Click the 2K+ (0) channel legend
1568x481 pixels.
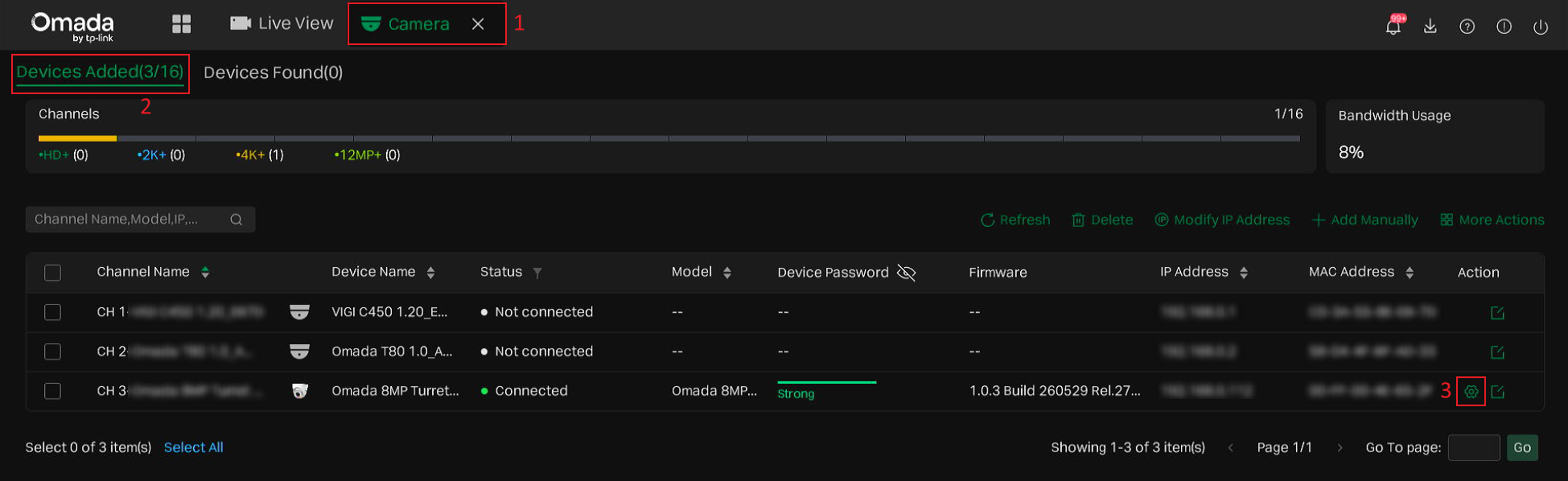(x=161, y=154)
